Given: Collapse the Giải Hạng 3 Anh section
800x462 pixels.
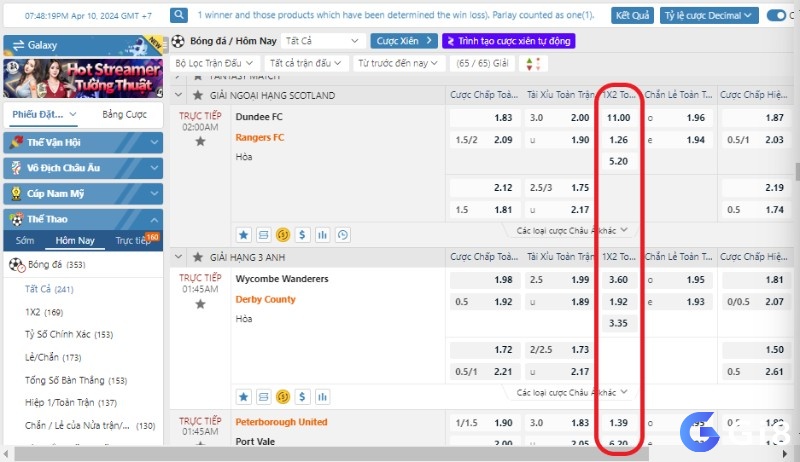Looking at the screenshot, I should click(178, 257).
